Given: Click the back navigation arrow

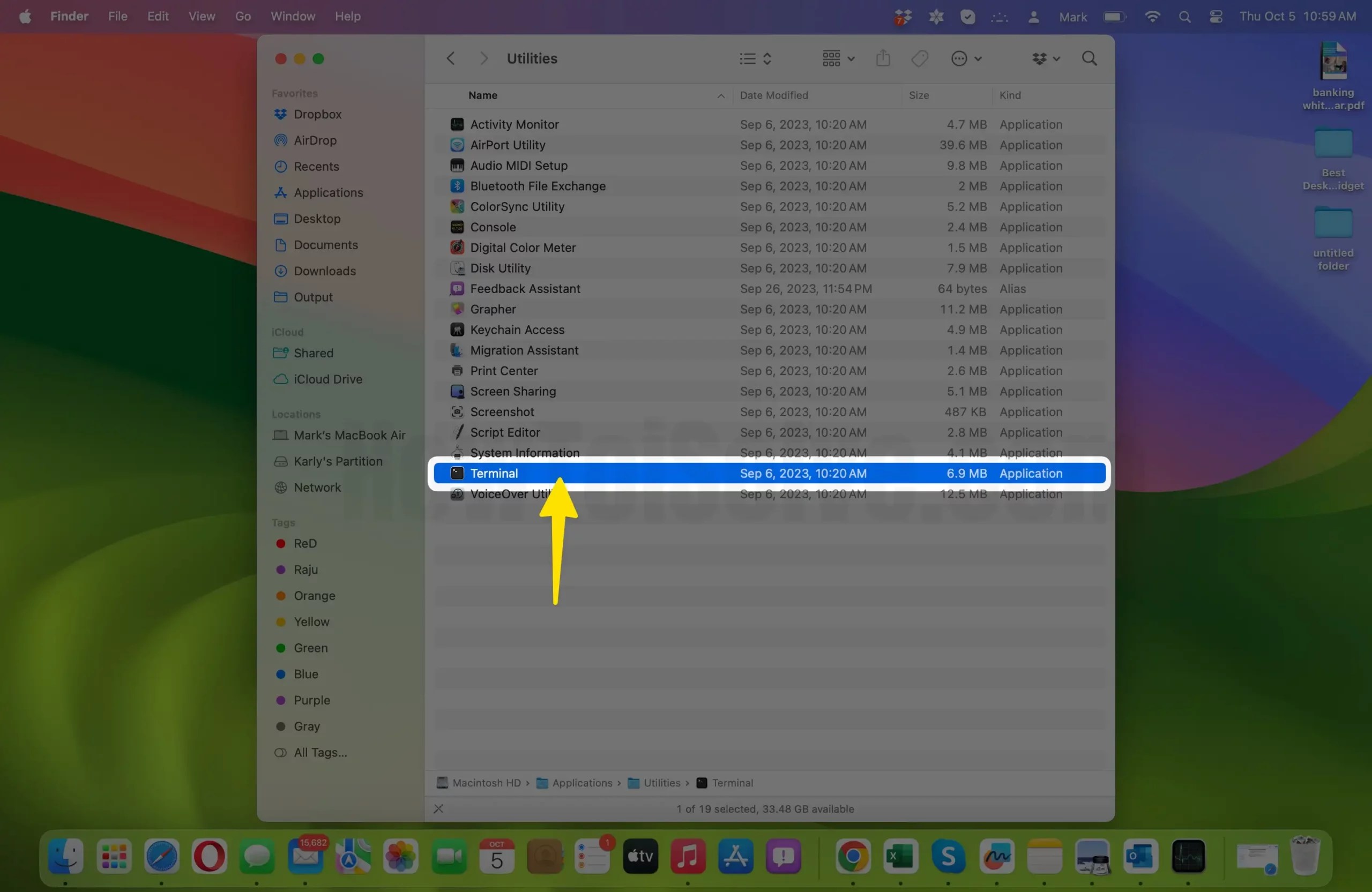Looking at the screenshot, I should [x=451, y=58].
